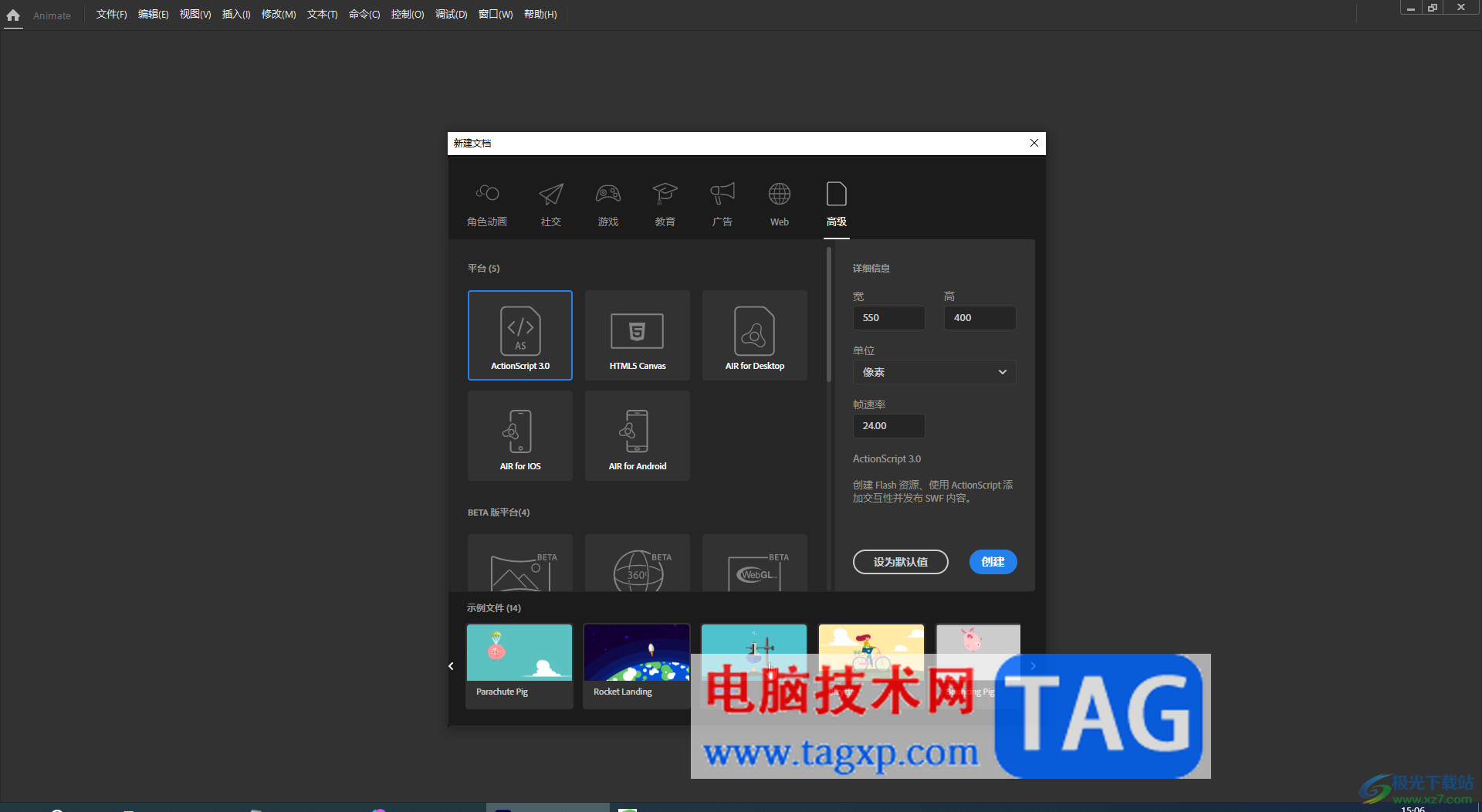Open the 文本(T) menu
This screenshot has width=1482, height=812.
322,15
